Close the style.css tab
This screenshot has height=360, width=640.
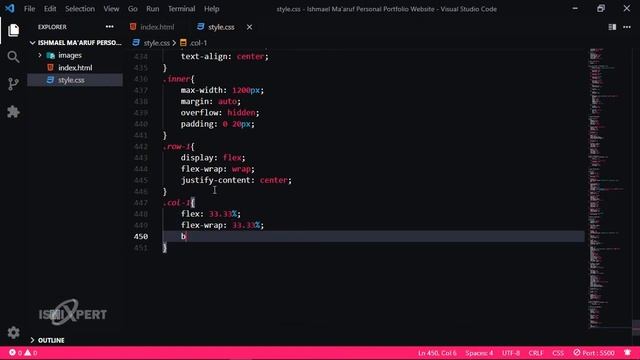pos(249,27)
